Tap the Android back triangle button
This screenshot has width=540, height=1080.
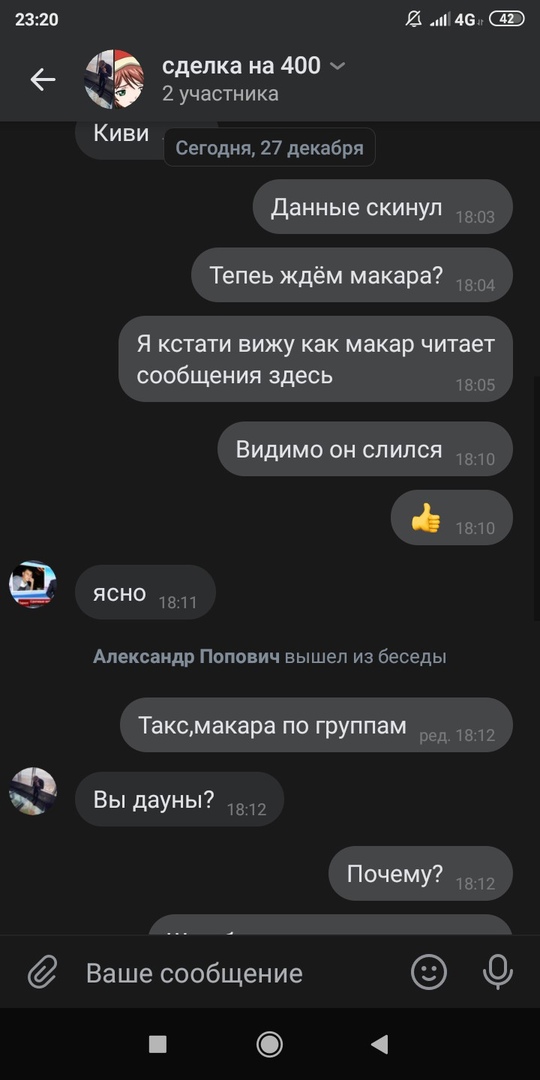[x=380, y=1044]
